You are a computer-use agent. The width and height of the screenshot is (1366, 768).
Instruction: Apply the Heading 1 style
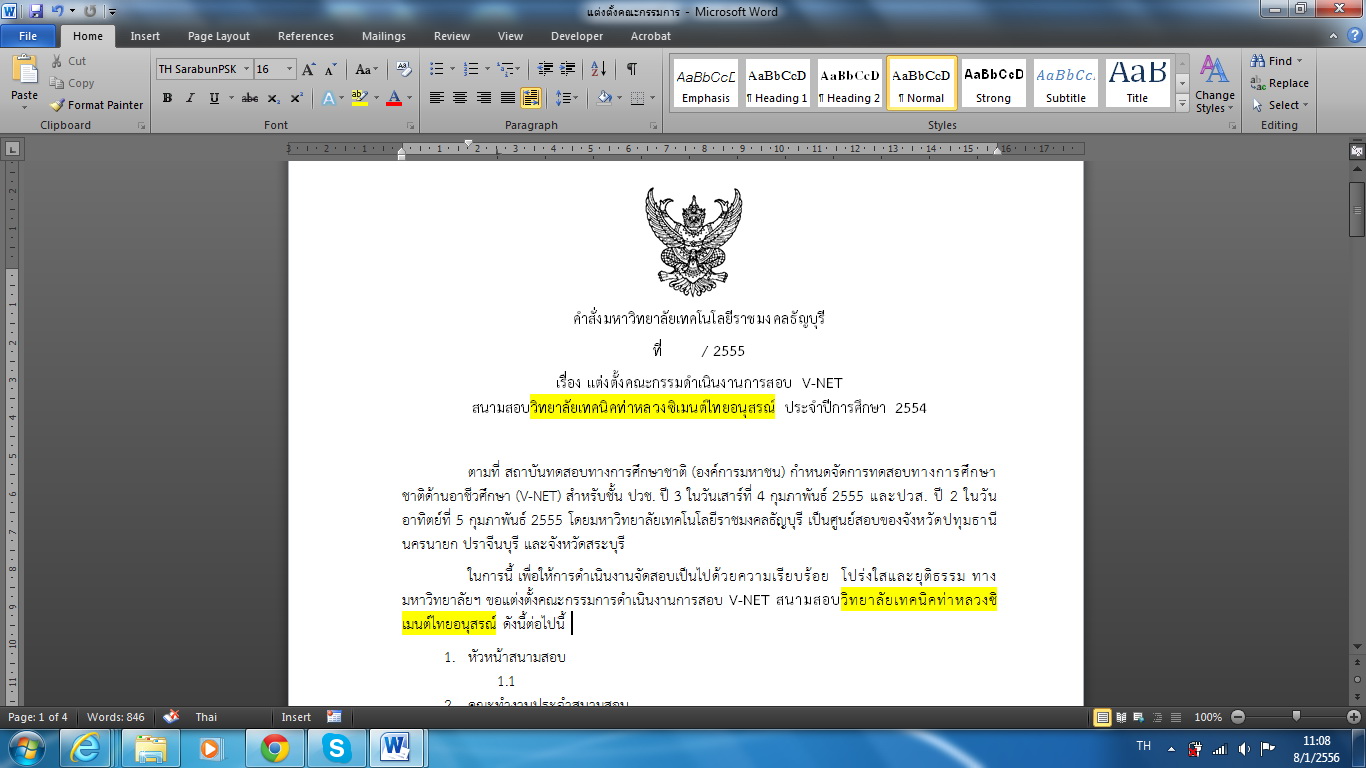tap(777, 83)
